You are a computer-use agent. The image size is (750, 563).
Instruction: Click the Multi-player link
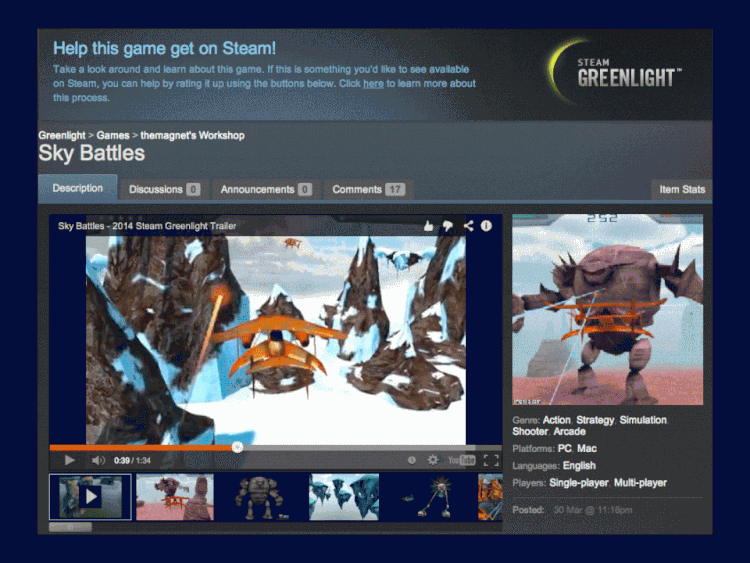pyautogui.click(x=640, y=483)
